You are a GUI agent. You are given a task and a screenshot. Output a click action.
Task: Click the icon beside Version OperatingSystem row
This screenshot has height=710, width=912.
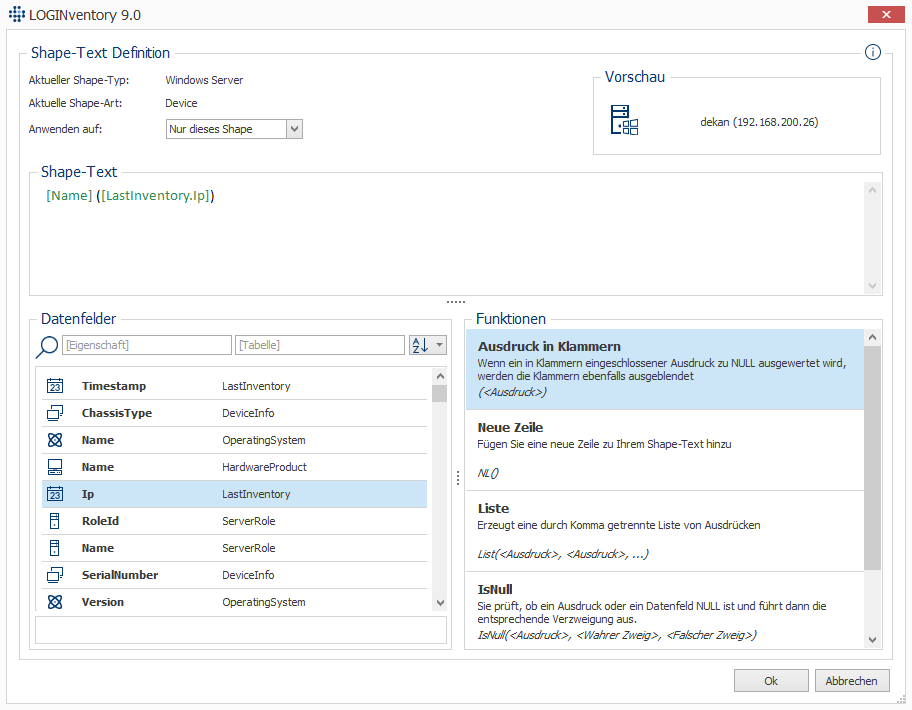55,602
